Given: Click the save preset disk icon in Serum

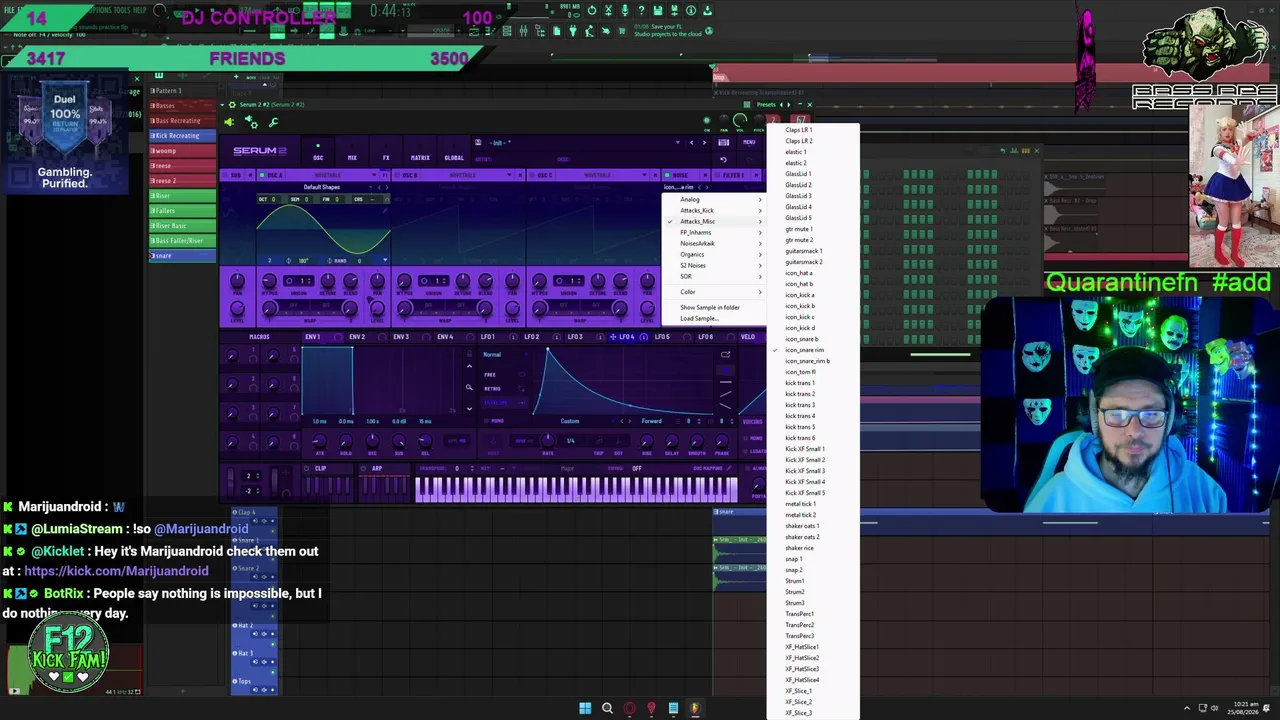Looking at the screenshot, I should 478,142.
